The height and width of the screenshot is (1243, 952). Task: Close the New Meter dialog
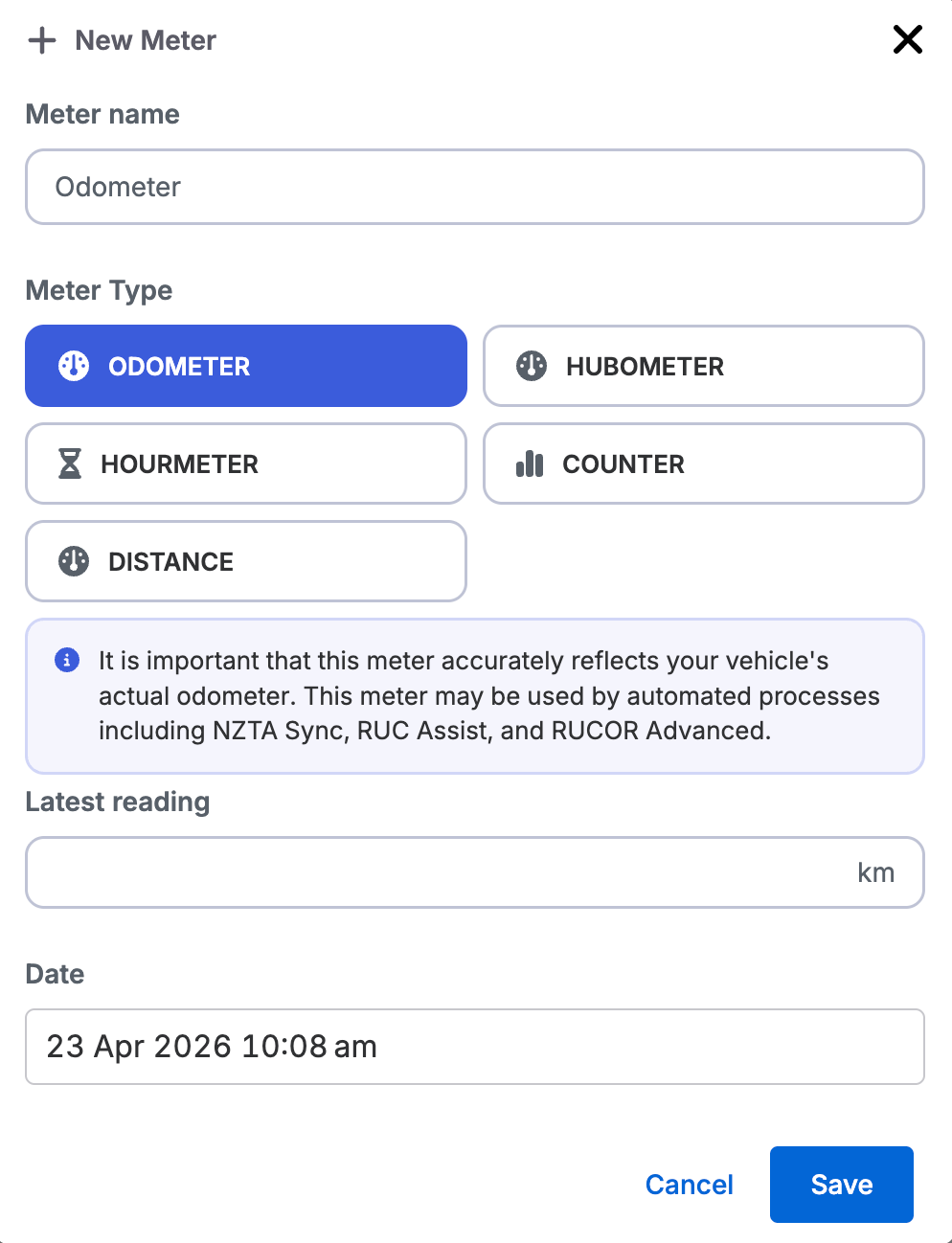point(907,39)
